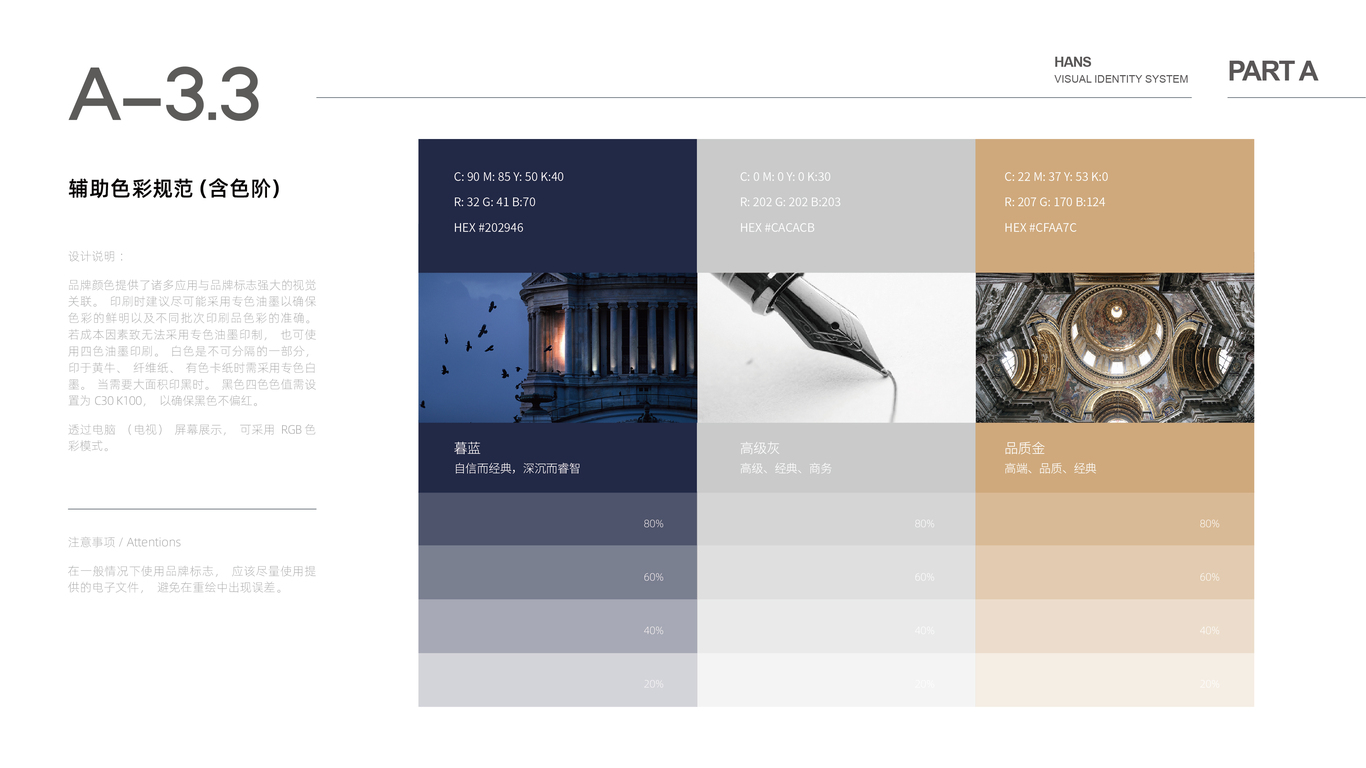The width and height of the screenshot is (1366, 768).
Task: Select the blue 20% tint swatch
Action: click(x=557, y=680)
